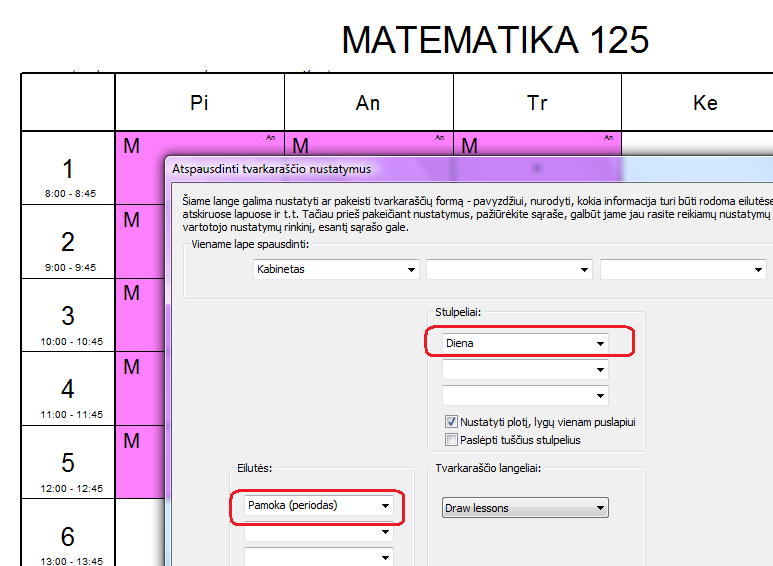Select period 2 row header (9:00 - 9:45)
Image resolution: width=773 pixels, height=566 pixels.
[68, 249]
